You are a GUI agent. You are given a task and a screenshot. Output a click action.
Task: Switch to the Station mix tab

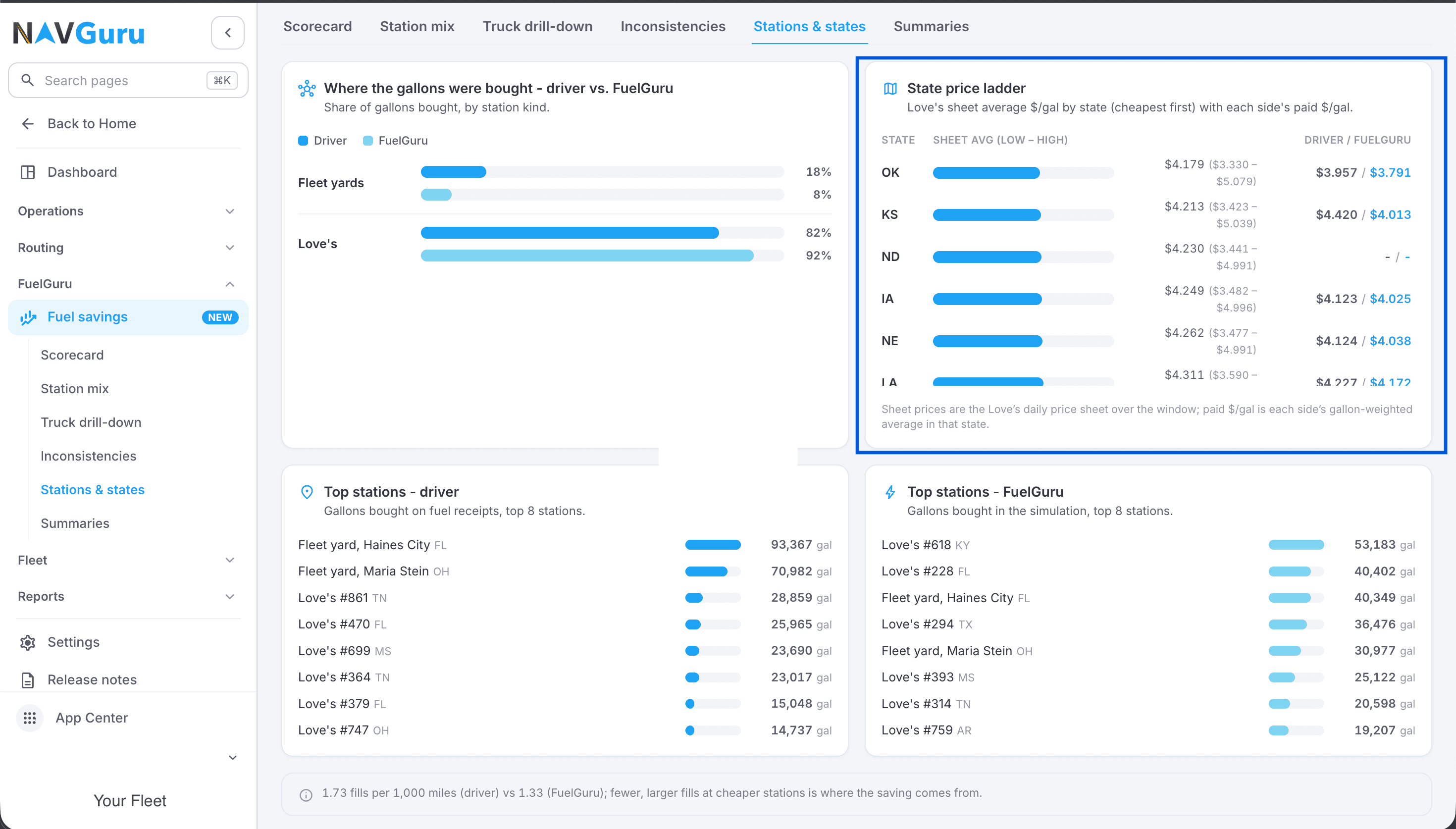[417, 26]
